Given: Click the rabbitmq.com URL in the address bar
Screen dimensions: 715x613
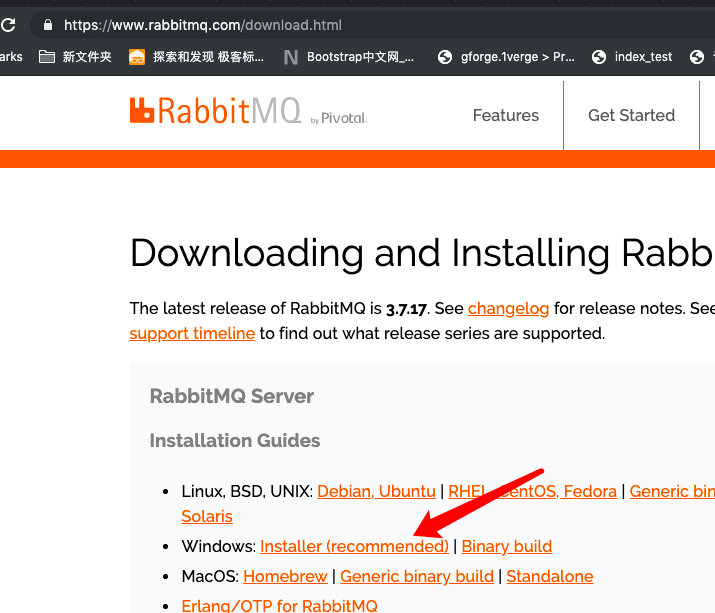Looking at the screenshot, I should (x=202, y=25).
